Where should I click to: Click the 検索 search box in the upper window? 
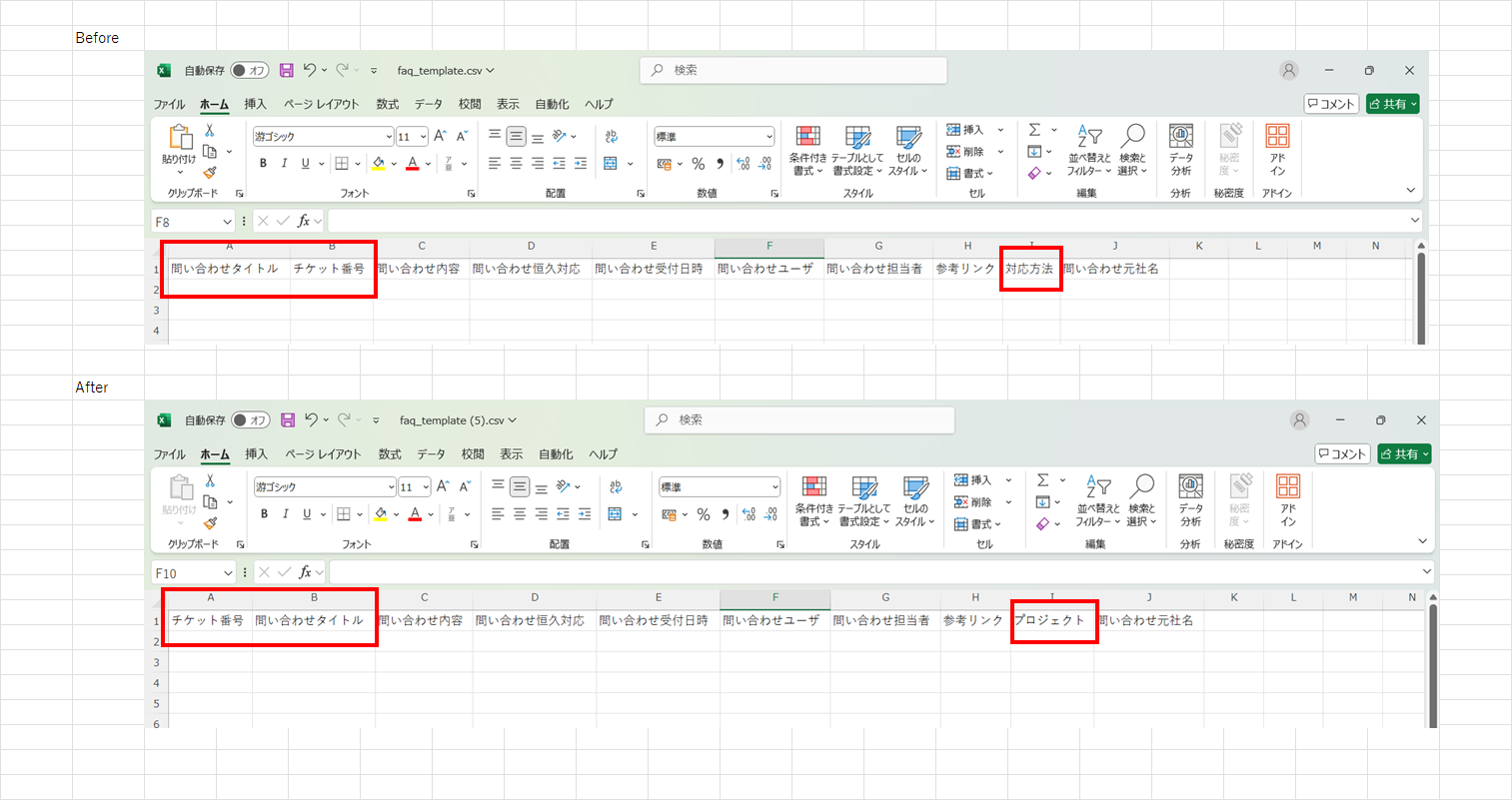point(792,70)
